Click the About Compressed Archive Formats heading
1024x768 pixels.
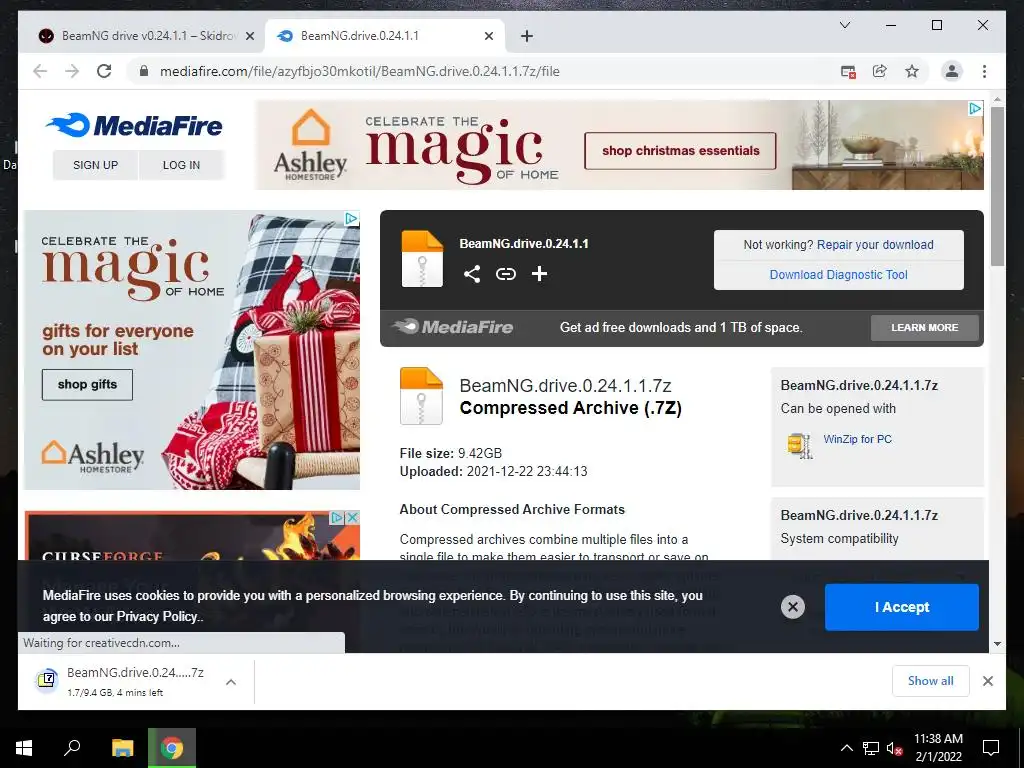[x=512, y=509]
